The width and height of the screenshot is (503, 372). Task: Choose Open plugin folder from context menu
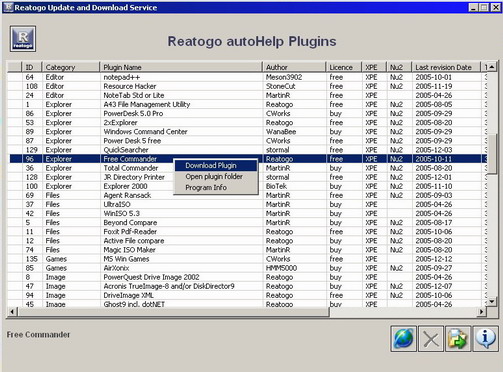click(x=216, y=176)
